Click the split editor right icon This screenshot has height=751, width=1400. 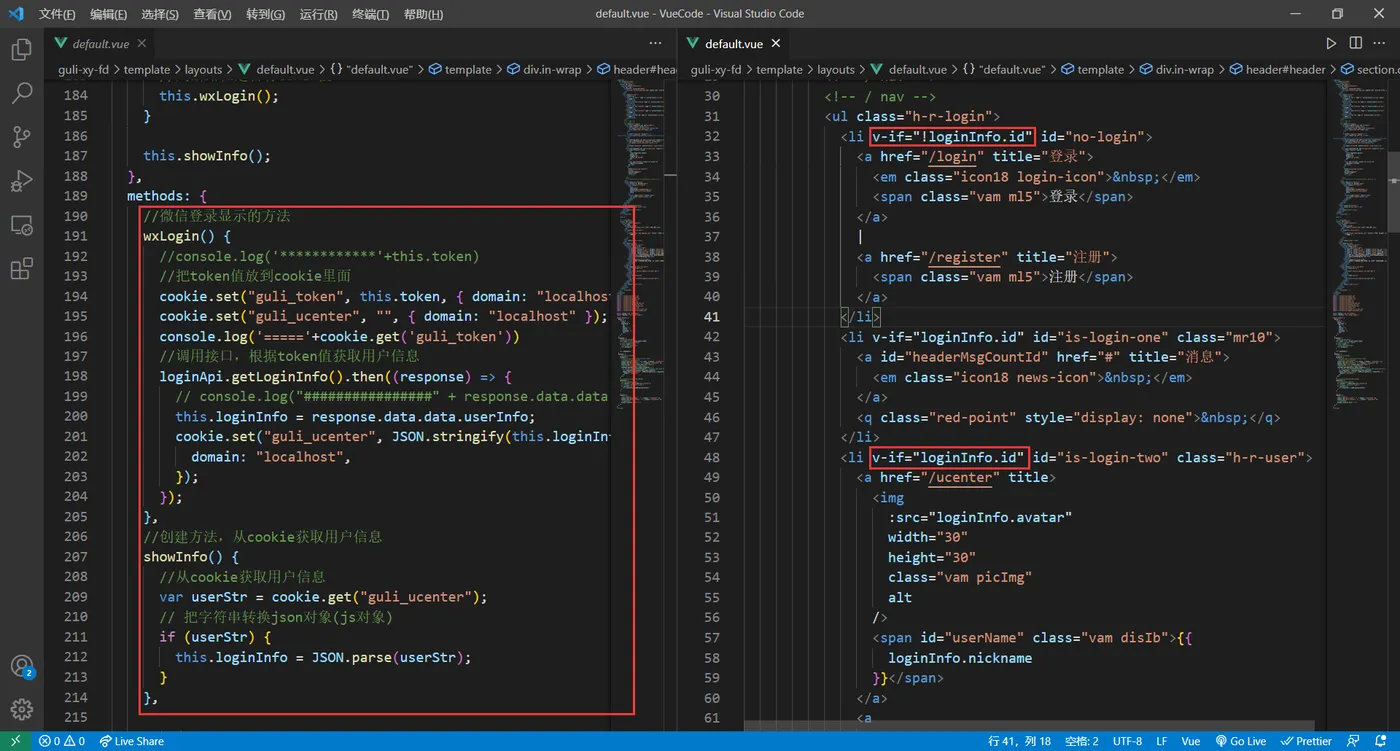(x=1356, y=43)
